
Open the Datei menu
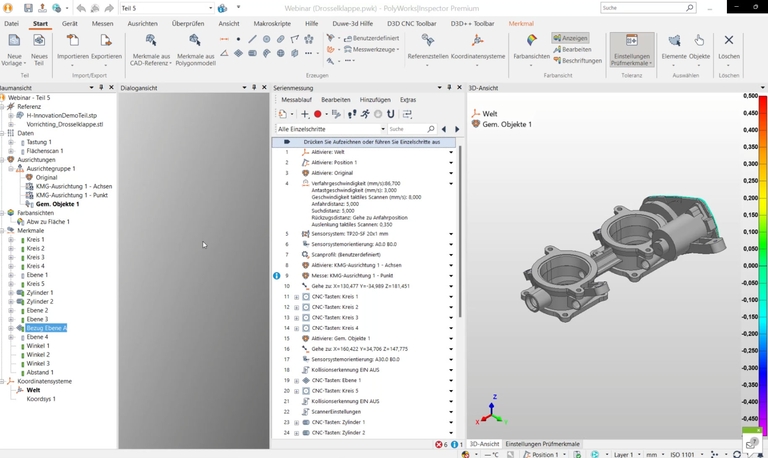(11, 24)
